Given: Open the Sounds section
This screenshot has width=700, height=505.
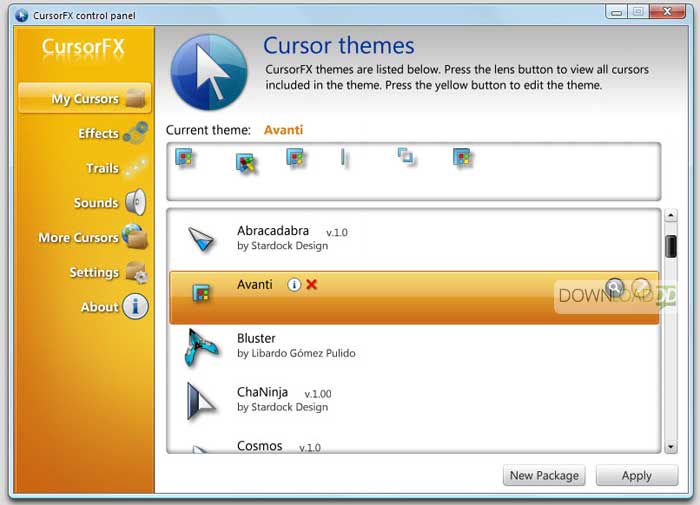Looking at the screenshot, I should [x=96, y=203].
